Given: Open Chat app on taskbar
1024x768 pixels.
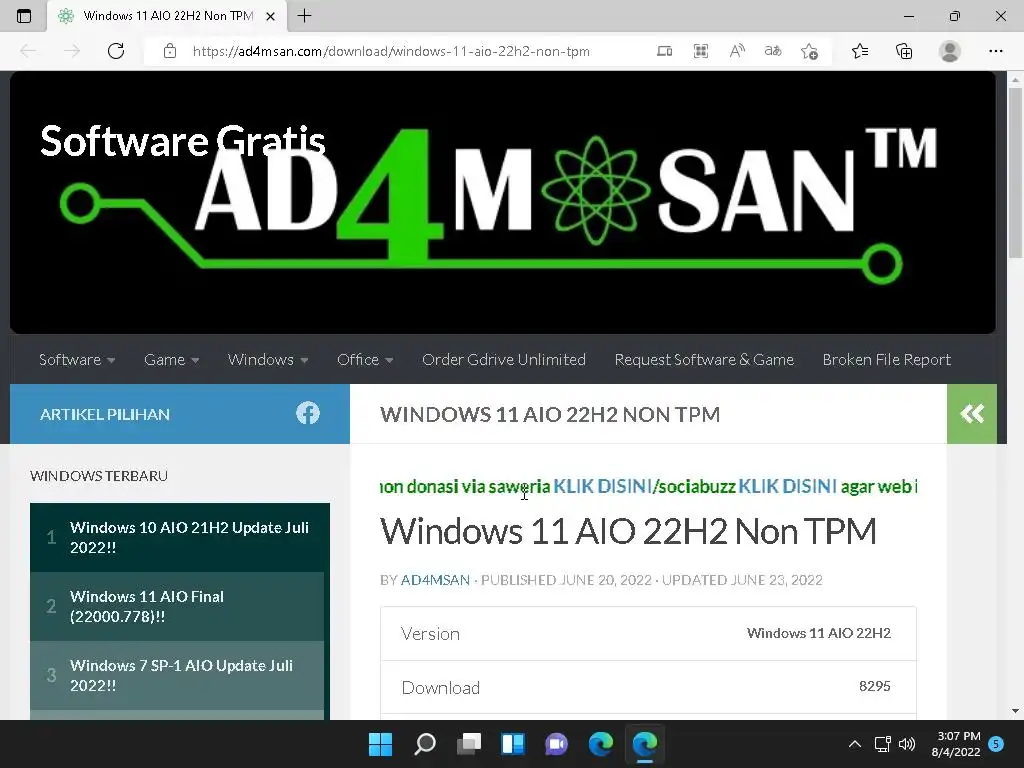Looking at the screenshot, I should pos(556,744).
